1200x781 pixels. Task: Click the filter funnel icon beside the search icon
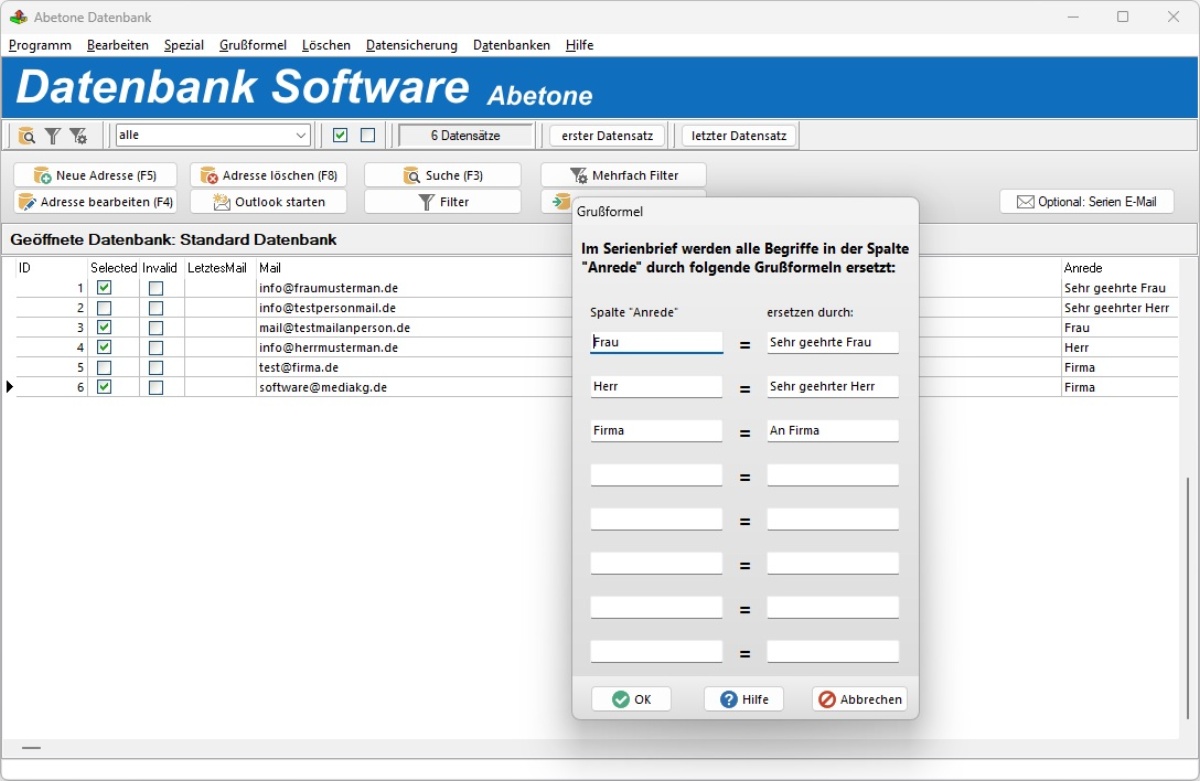tap(52, 135)
